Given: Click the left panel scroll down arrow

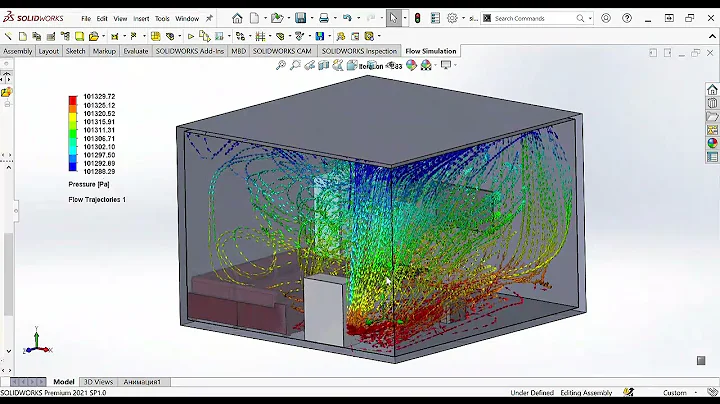Looking at the screenshot, I should point(8,351).
